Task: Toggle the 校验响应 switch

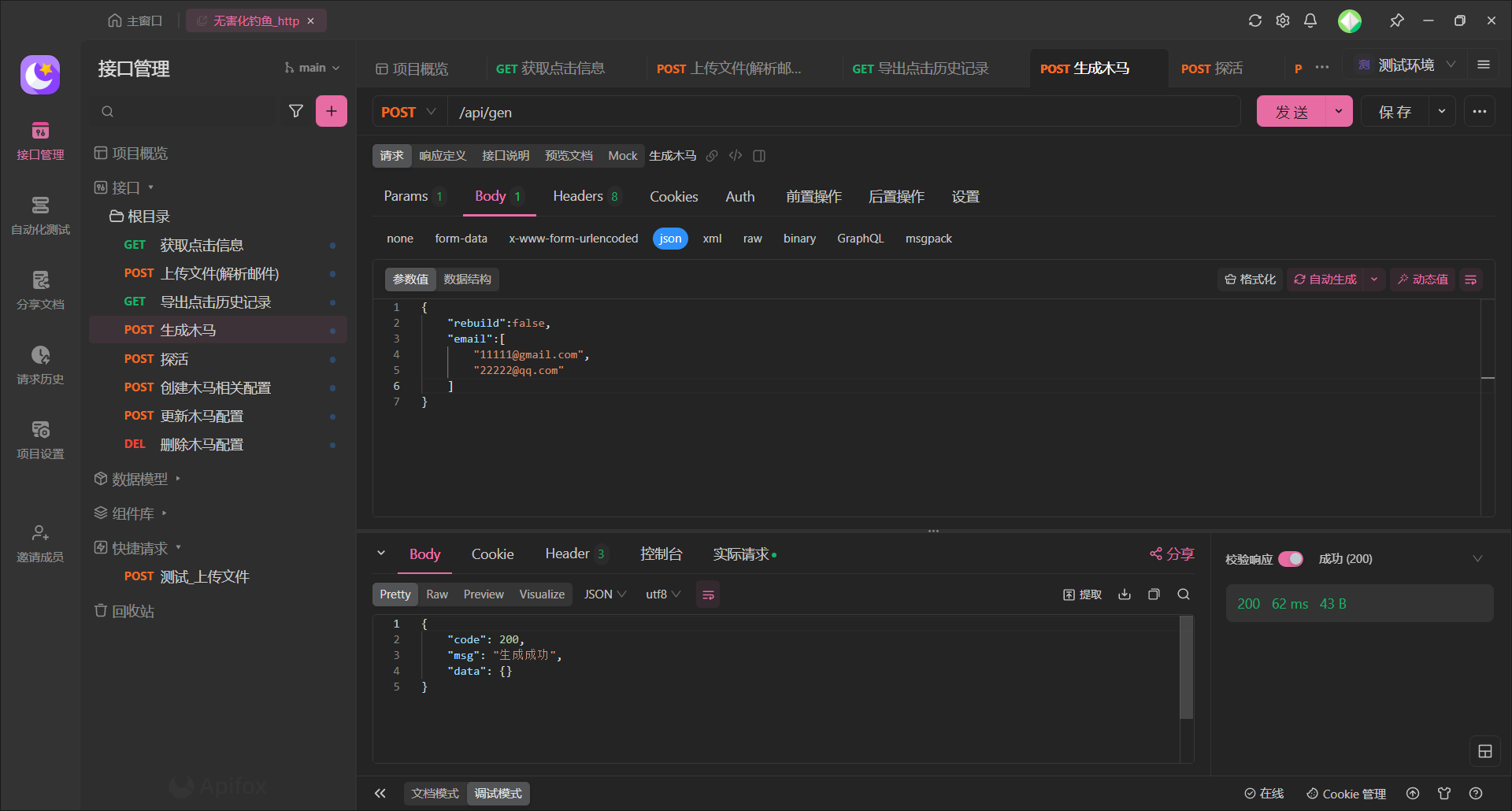Action: 1291,559
